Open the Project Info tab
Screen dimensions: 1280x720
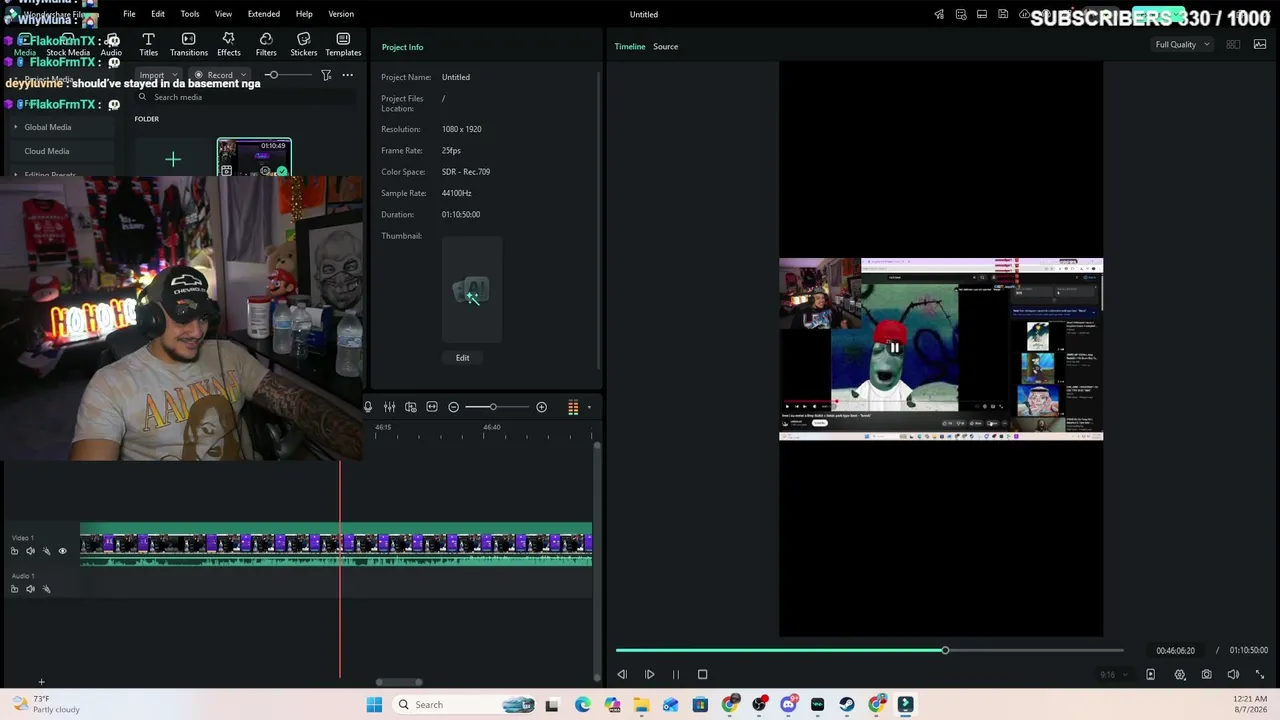[402, 47]
